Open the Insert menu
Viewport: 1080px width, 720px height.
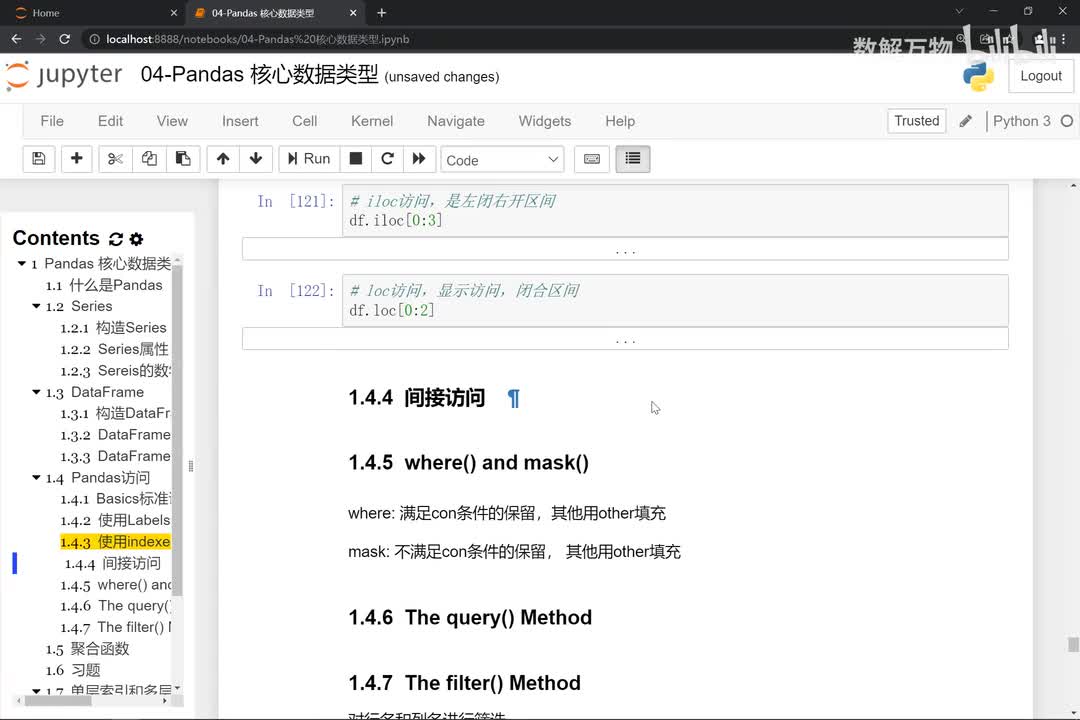tap(240, 121)
